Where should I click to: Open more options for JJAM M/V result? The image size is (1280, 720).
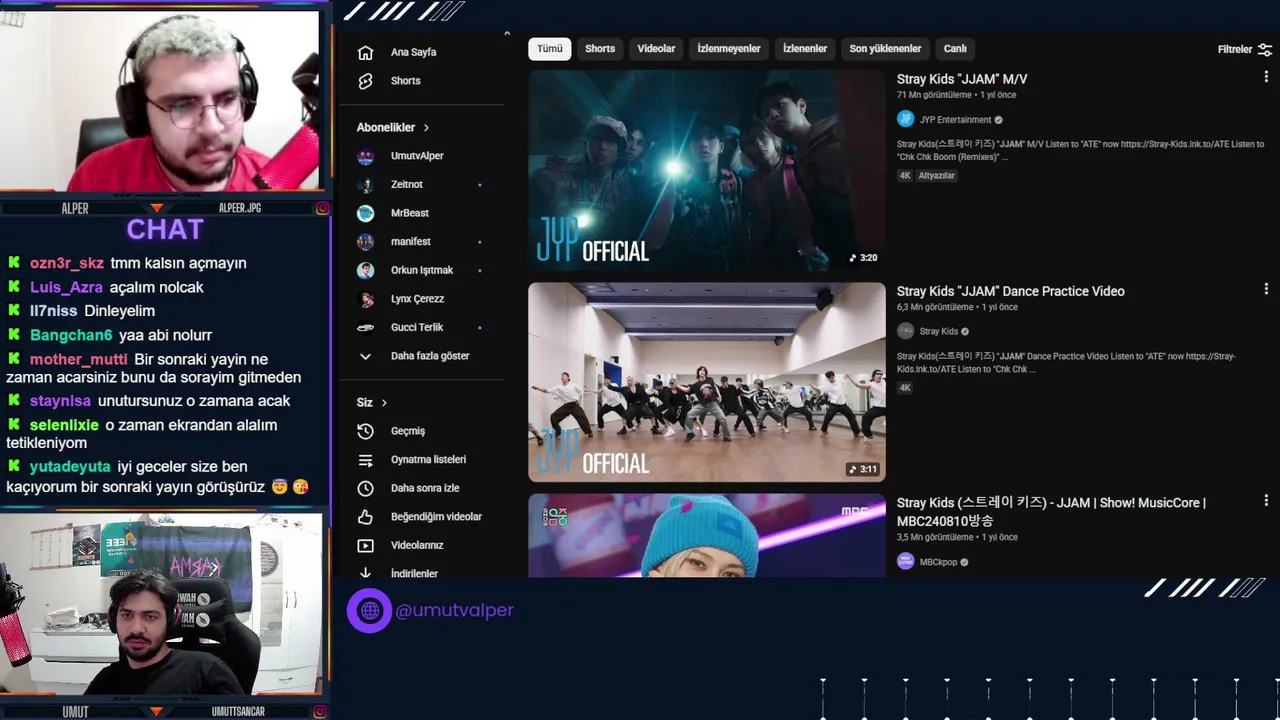click(x=1266, y=77)
